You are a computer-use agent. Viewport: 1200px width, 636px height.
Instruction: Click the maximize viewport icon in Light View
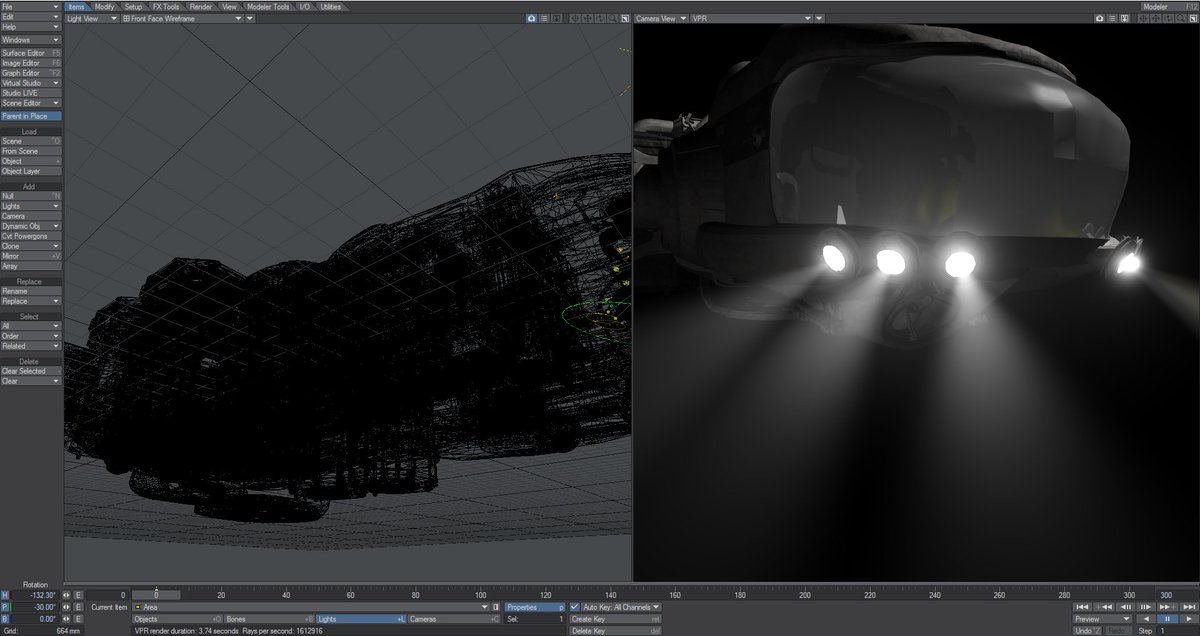point(625,18)
